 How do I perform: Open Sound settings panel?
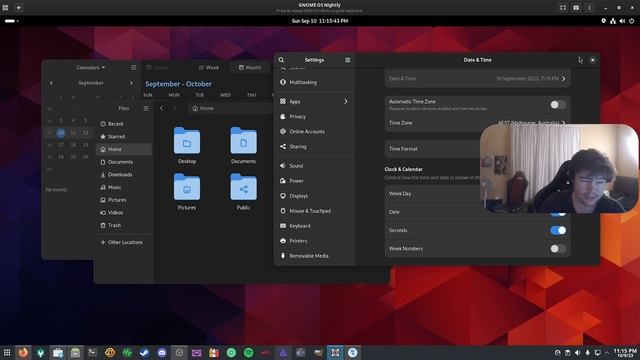(314, 166)
